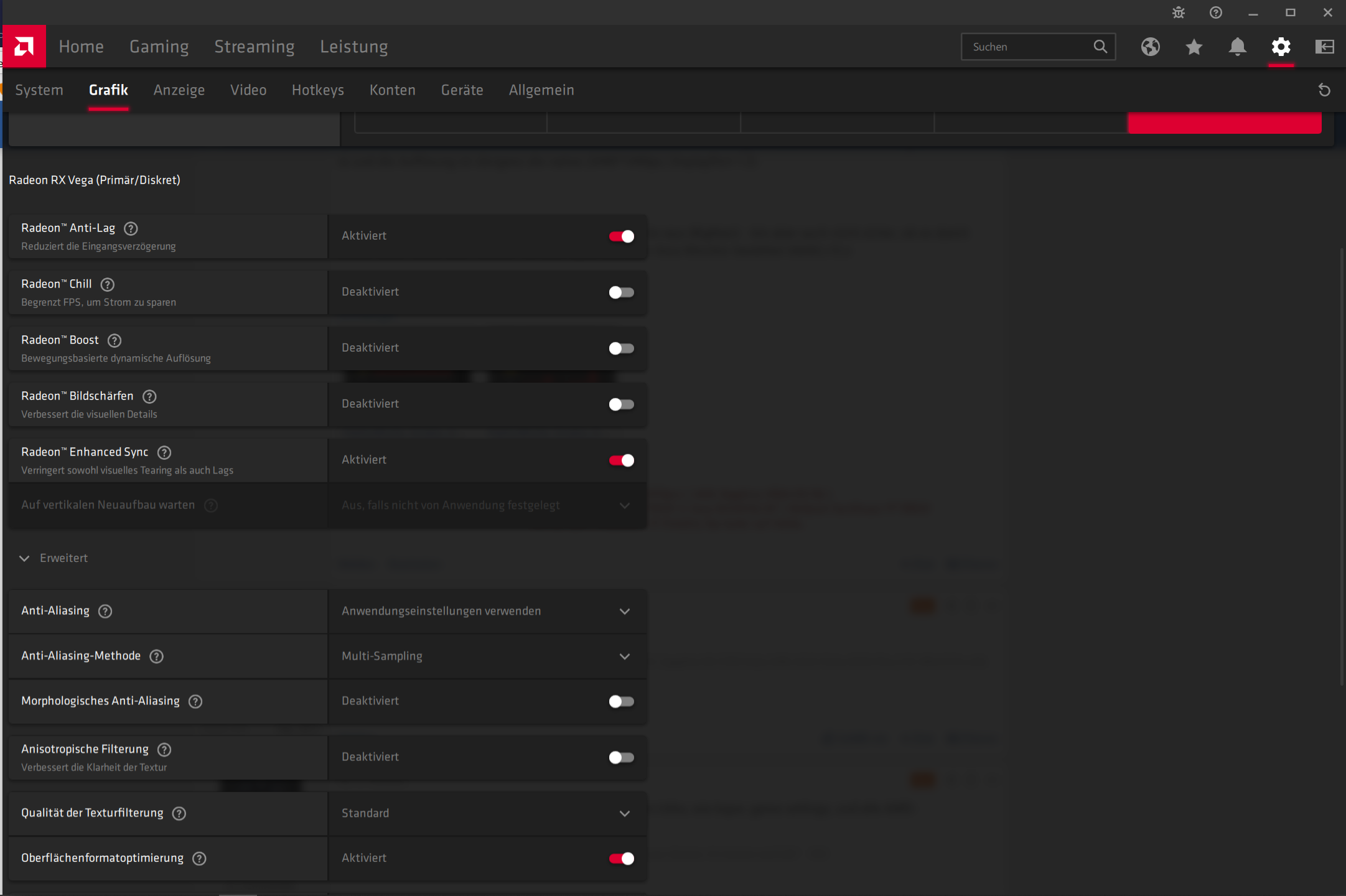The height and width of the screenshot is (896, 1346).
Task: Click the favorites star icon
Action: (1194, 47)
